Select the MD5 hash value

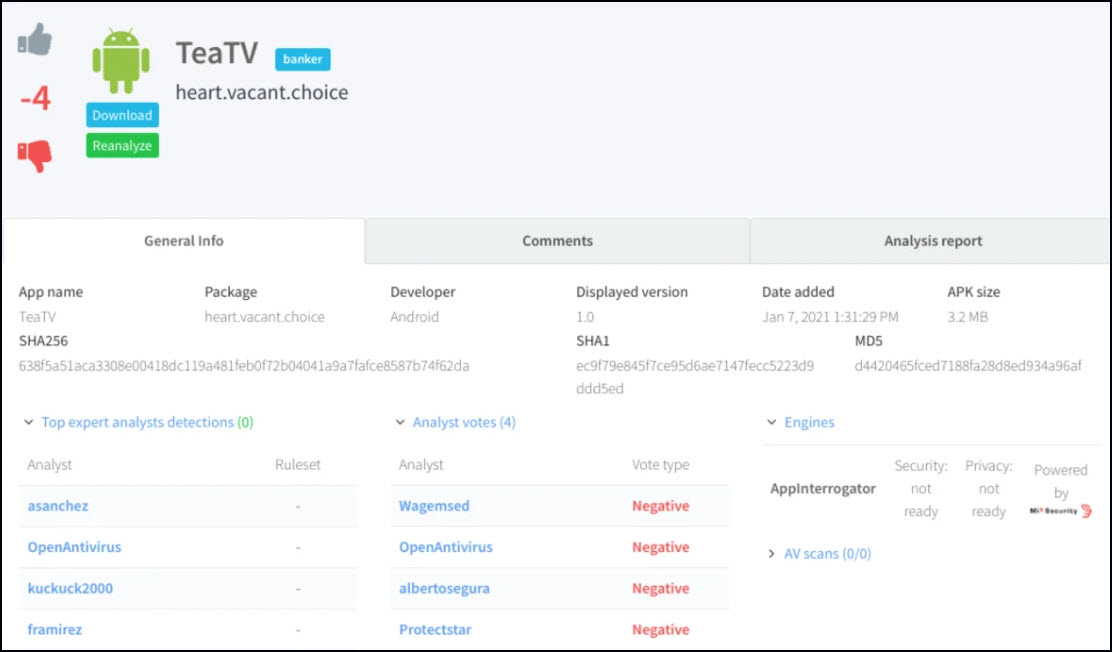pos(968,366)
